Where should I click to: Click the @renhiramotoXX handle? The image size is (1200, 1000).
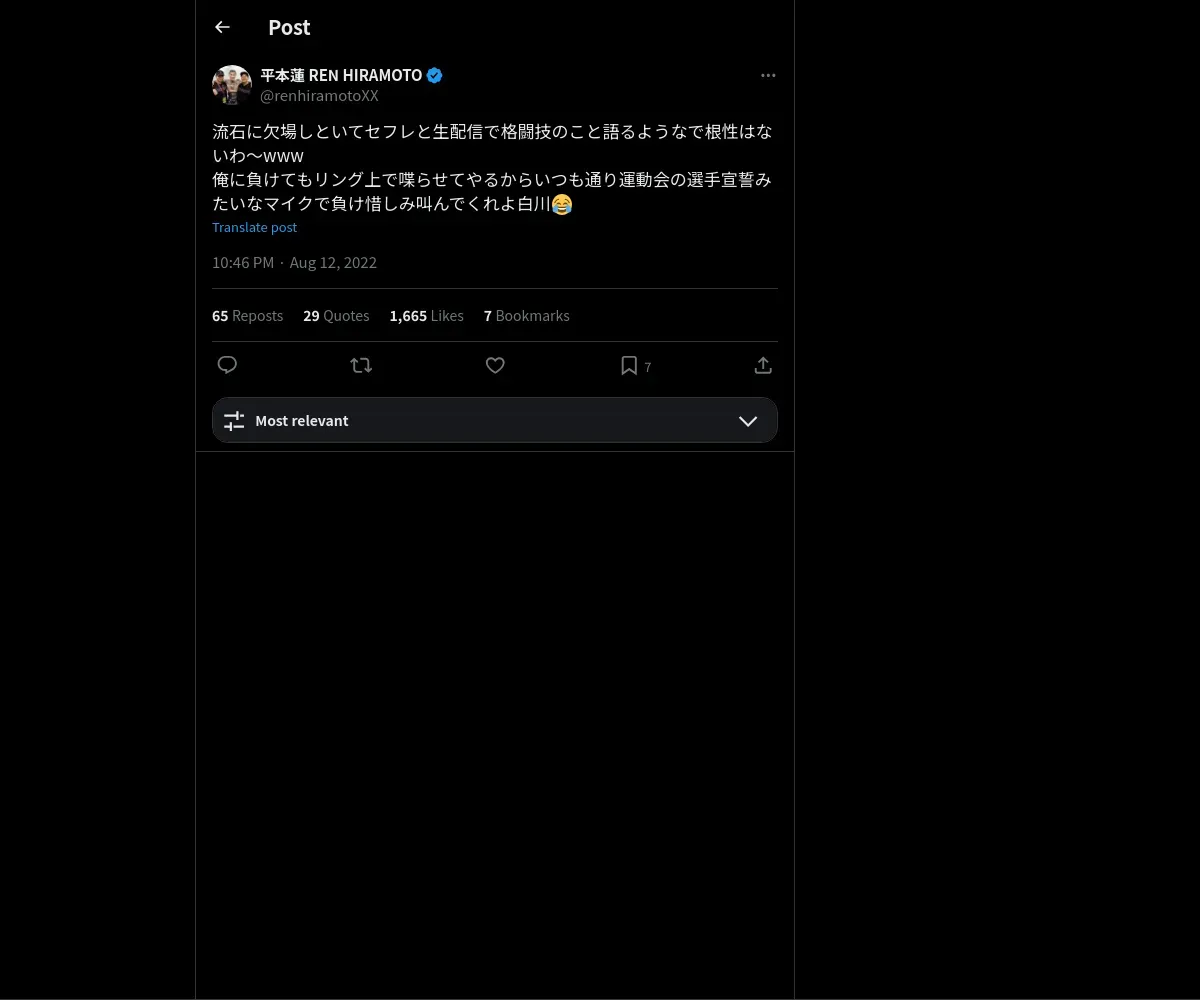tap(319, 96)
